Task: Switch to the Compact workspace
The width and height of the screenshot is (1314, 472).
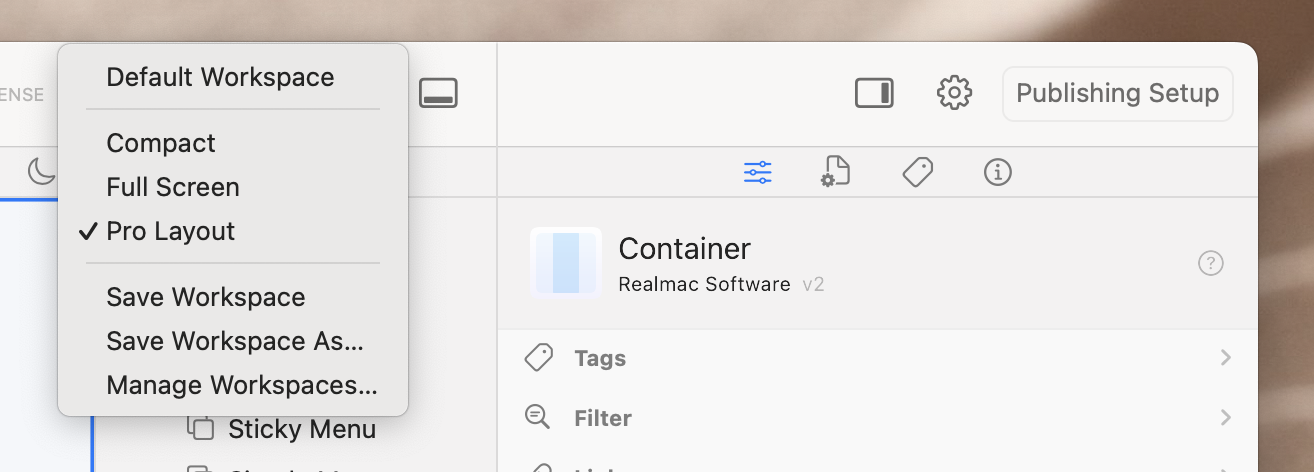Action: [x=161, y=143]
